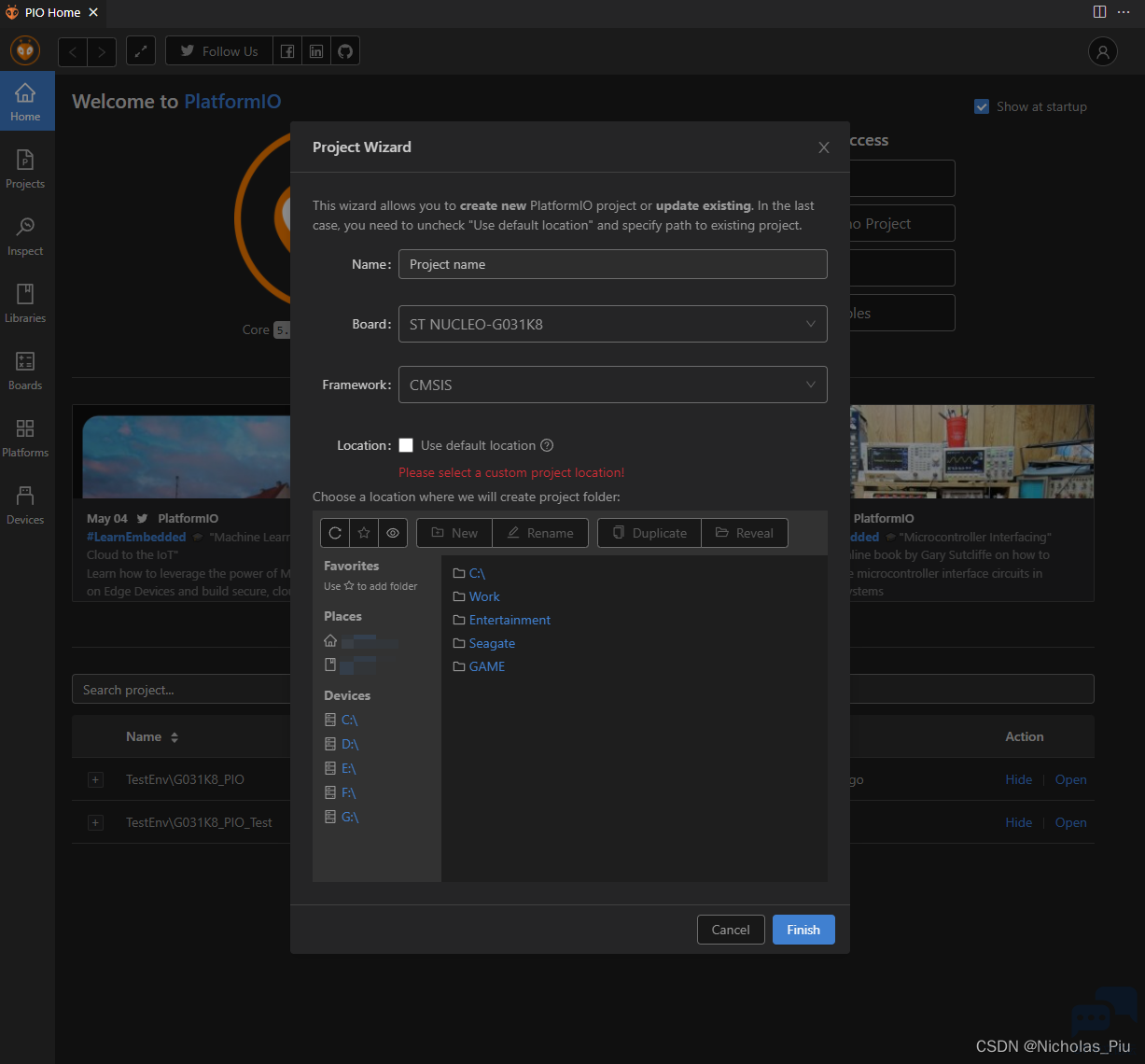Open Devices in the sidebar

point(25,504)
